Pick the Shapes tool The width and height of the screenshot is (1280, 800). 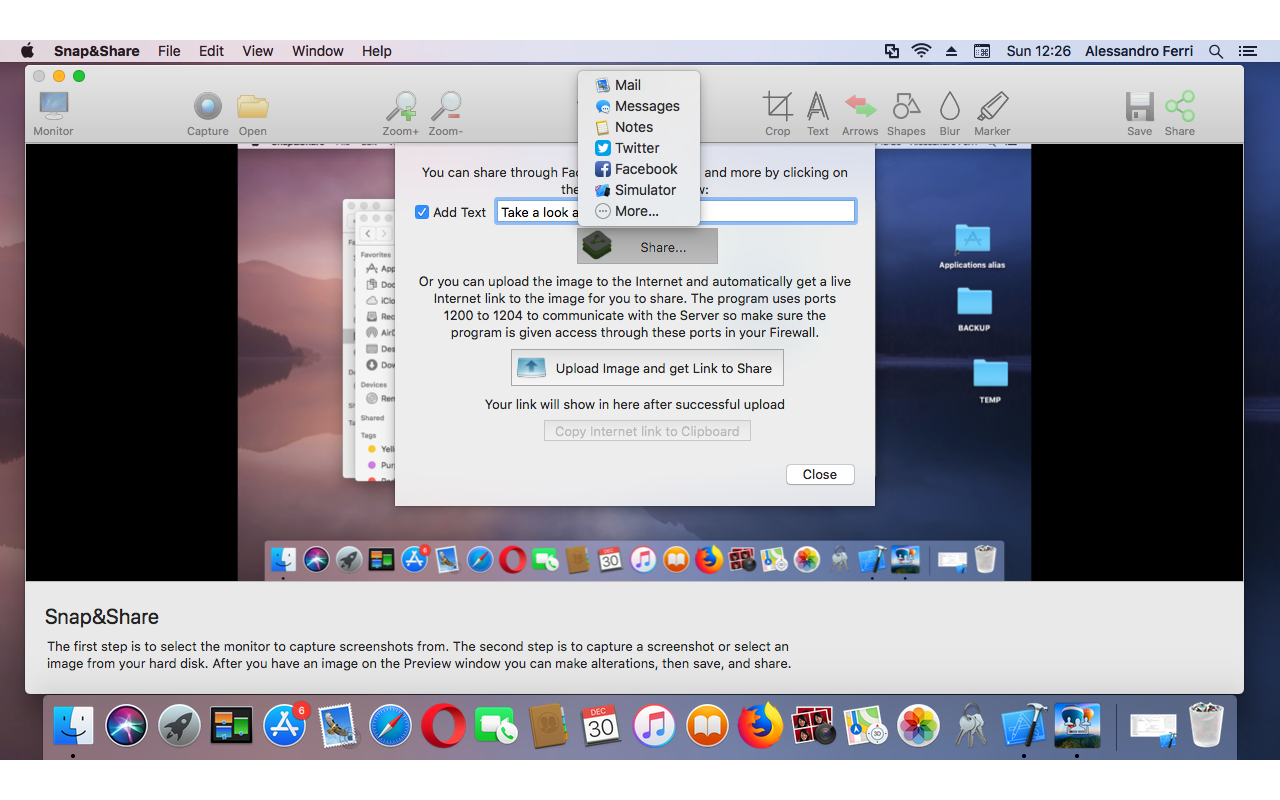[906, 113]
